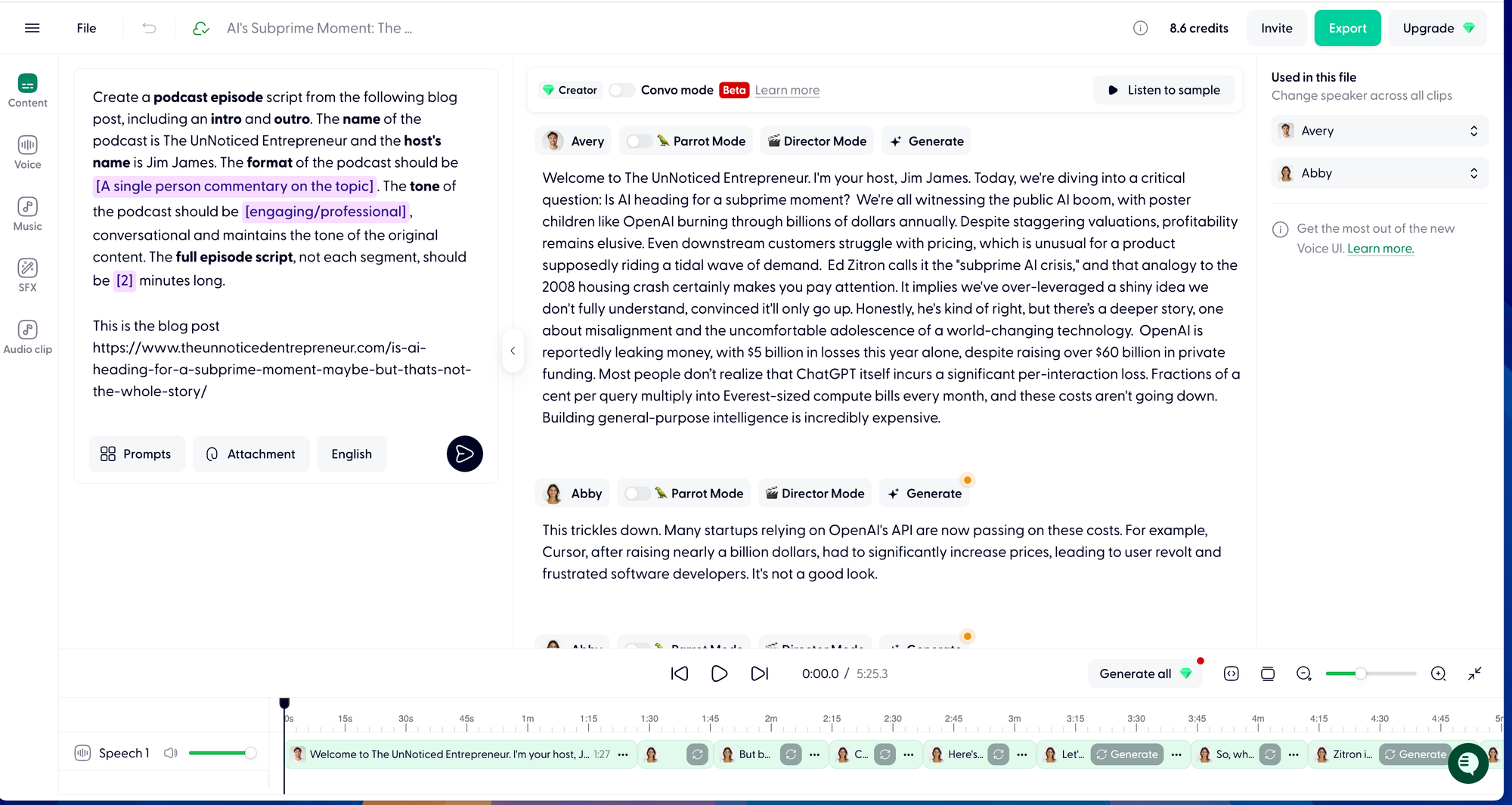Open Avery voice selector on first clip
Image resolution: width=1512 pixels, height=805 pixels.
pos(574,141)
